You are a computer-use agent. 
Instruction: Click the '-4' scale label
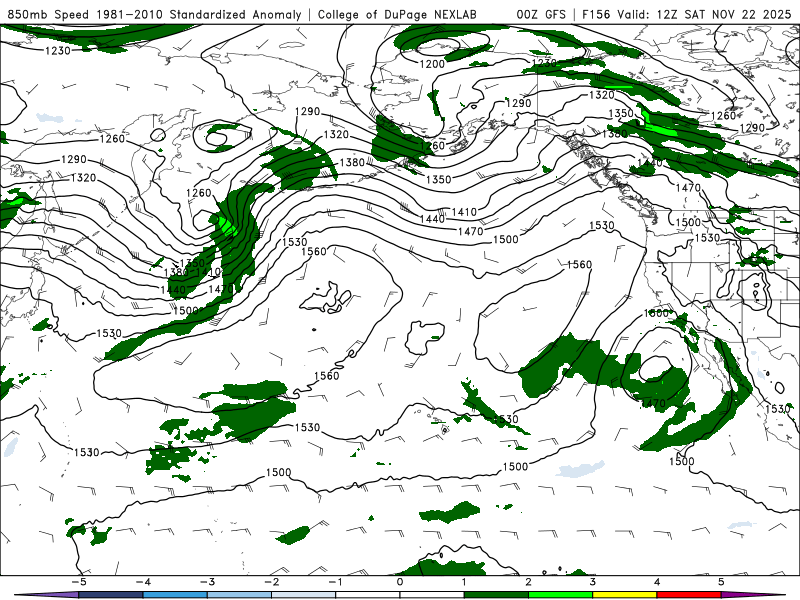[x=143, y=582]
